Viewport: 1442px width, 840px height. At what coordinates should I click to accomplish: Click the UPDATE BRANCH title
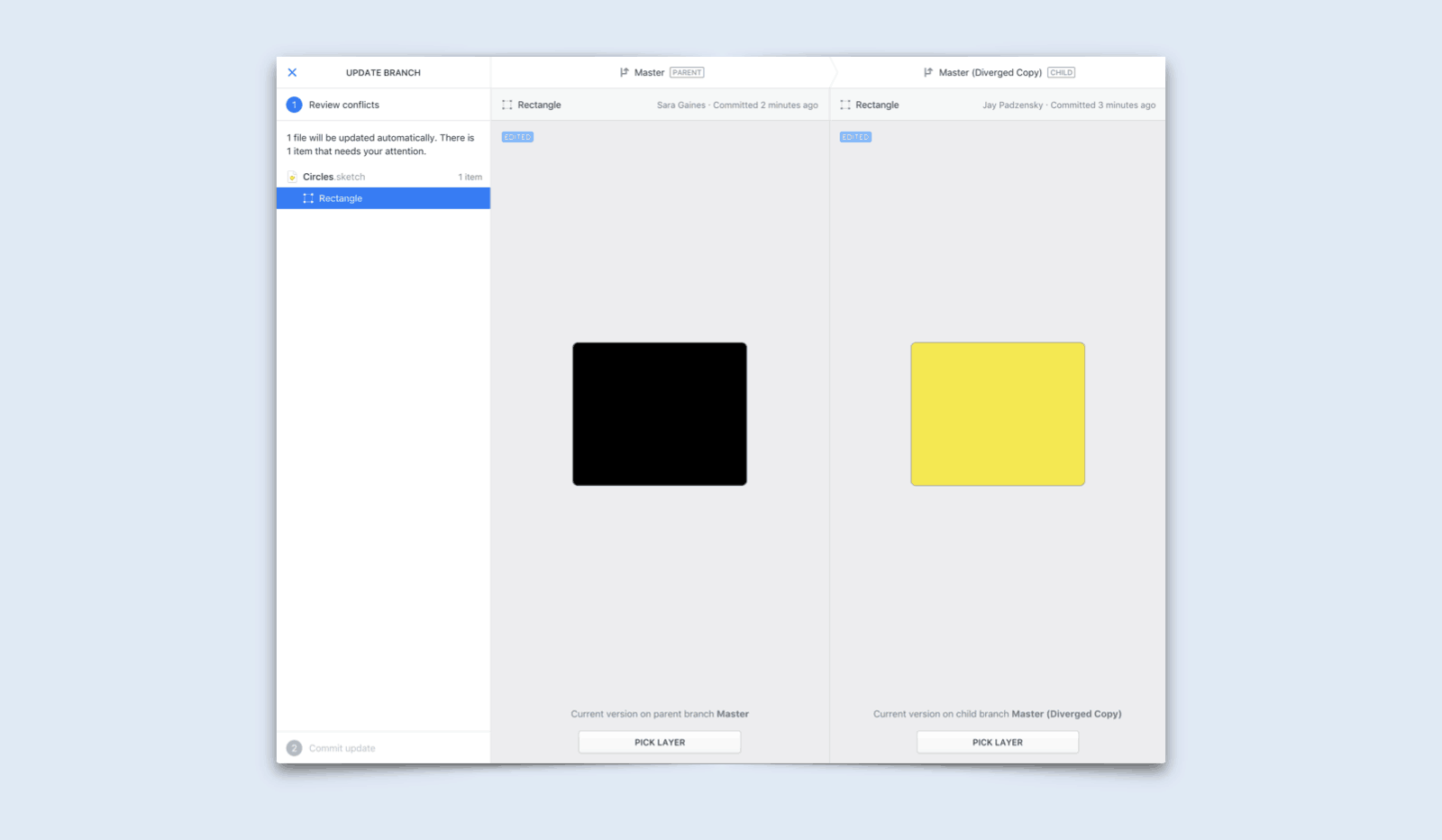point(383,73)
